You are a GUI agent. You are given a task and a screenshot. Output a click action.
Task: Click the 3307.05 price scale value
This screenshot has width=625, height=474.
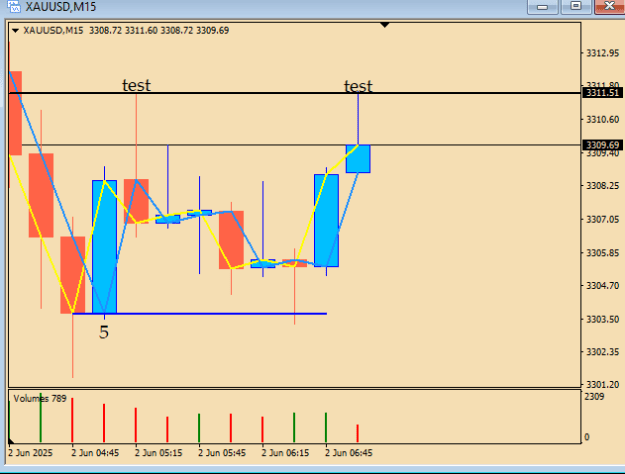(602, 220)
